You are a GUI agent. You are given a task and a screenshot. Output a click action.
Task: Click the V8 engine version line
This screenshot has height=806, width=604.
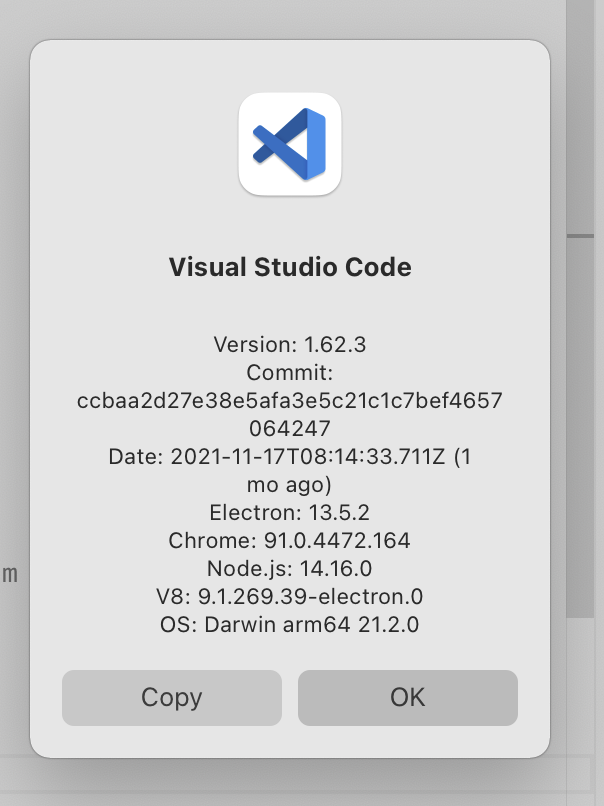290,596
